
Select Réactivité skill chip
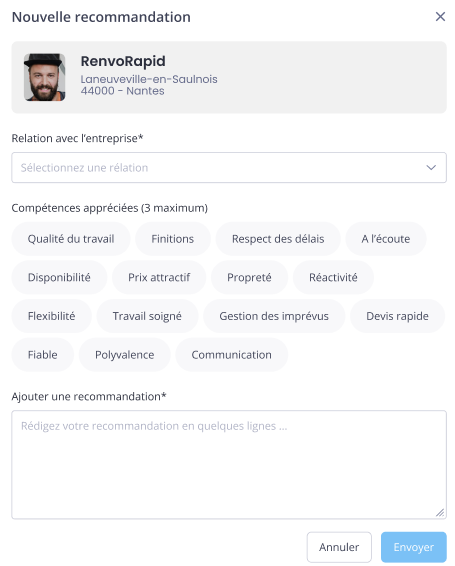click(333, 278)
